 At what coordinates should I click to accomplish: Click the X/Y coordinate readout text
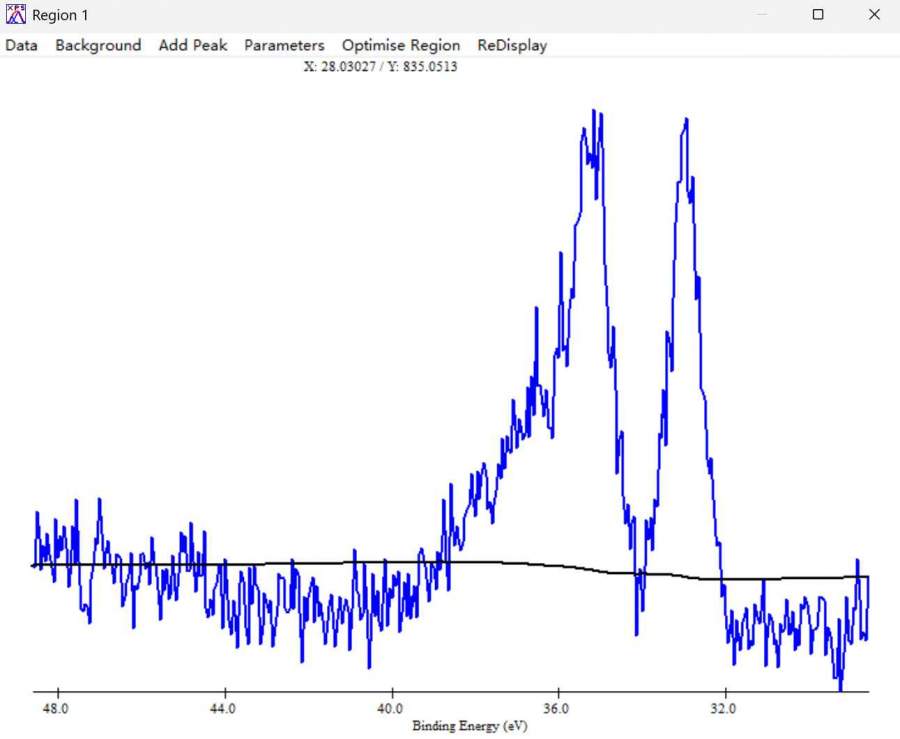[x=380, y=67]
